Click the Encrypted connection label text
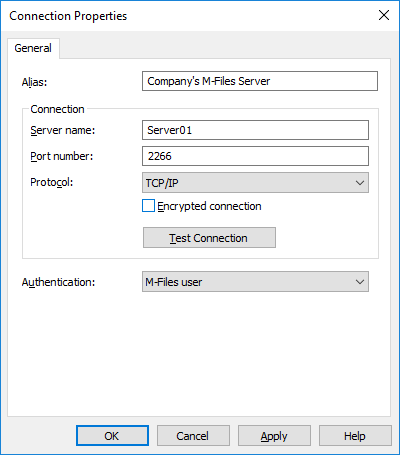400x455 pixels. (209, 206)
